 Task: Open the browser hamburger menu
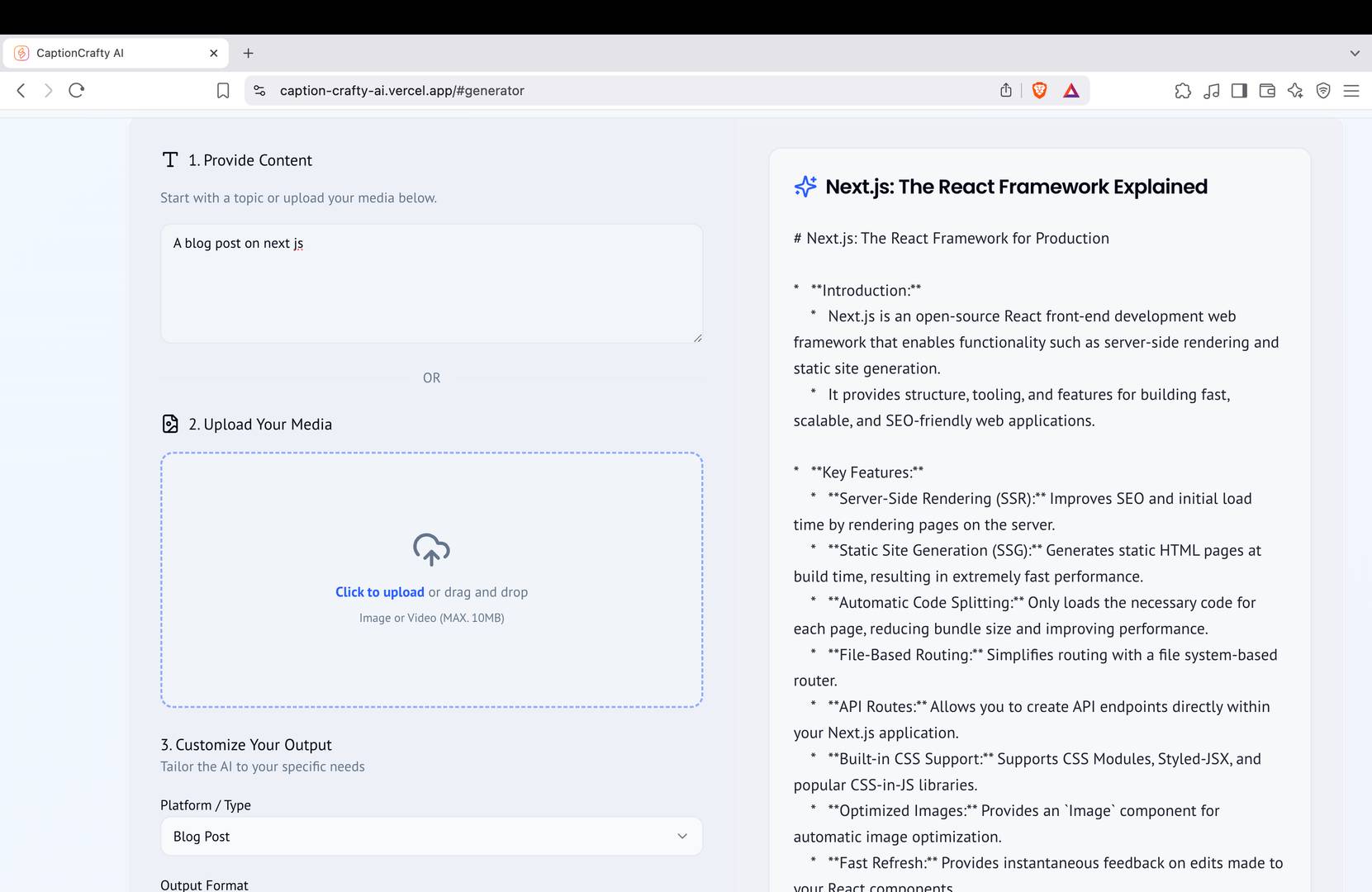[x=1351, y=91]
